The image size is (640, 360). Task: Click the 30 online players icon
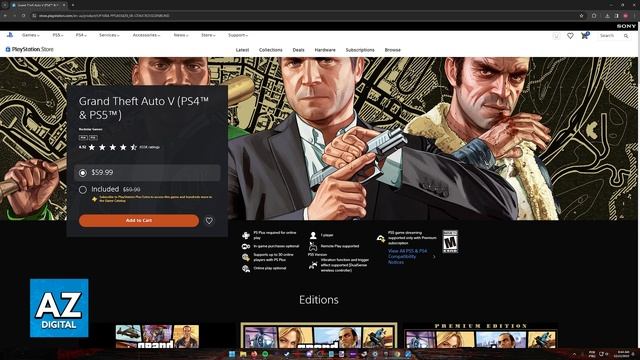(x=246, y=257)
